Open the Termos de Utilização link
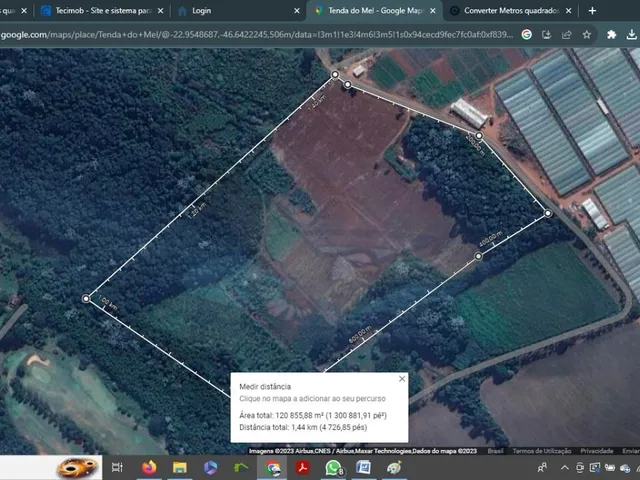This screenshot has width=640, height=480. [x=542, y=451]
